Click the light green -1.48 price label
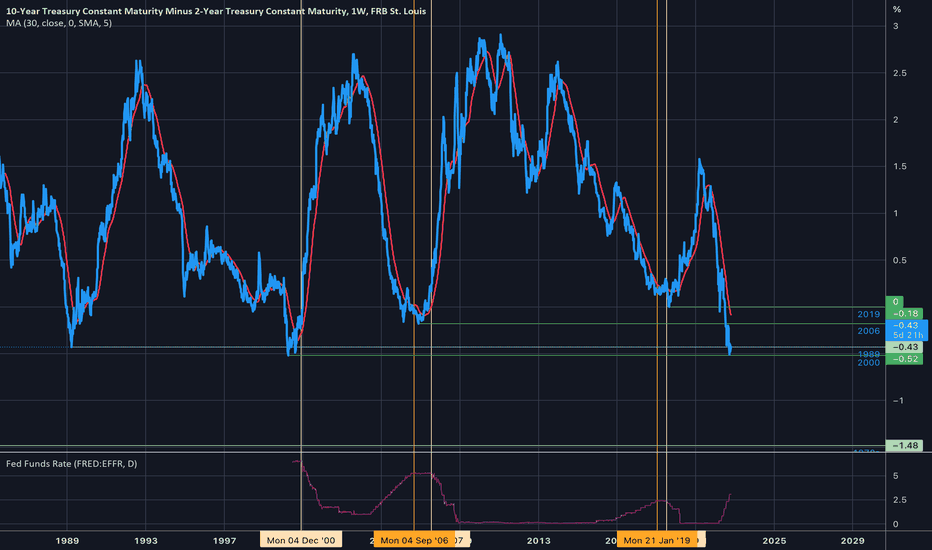The image size is (932, 550). click(904, 445)
